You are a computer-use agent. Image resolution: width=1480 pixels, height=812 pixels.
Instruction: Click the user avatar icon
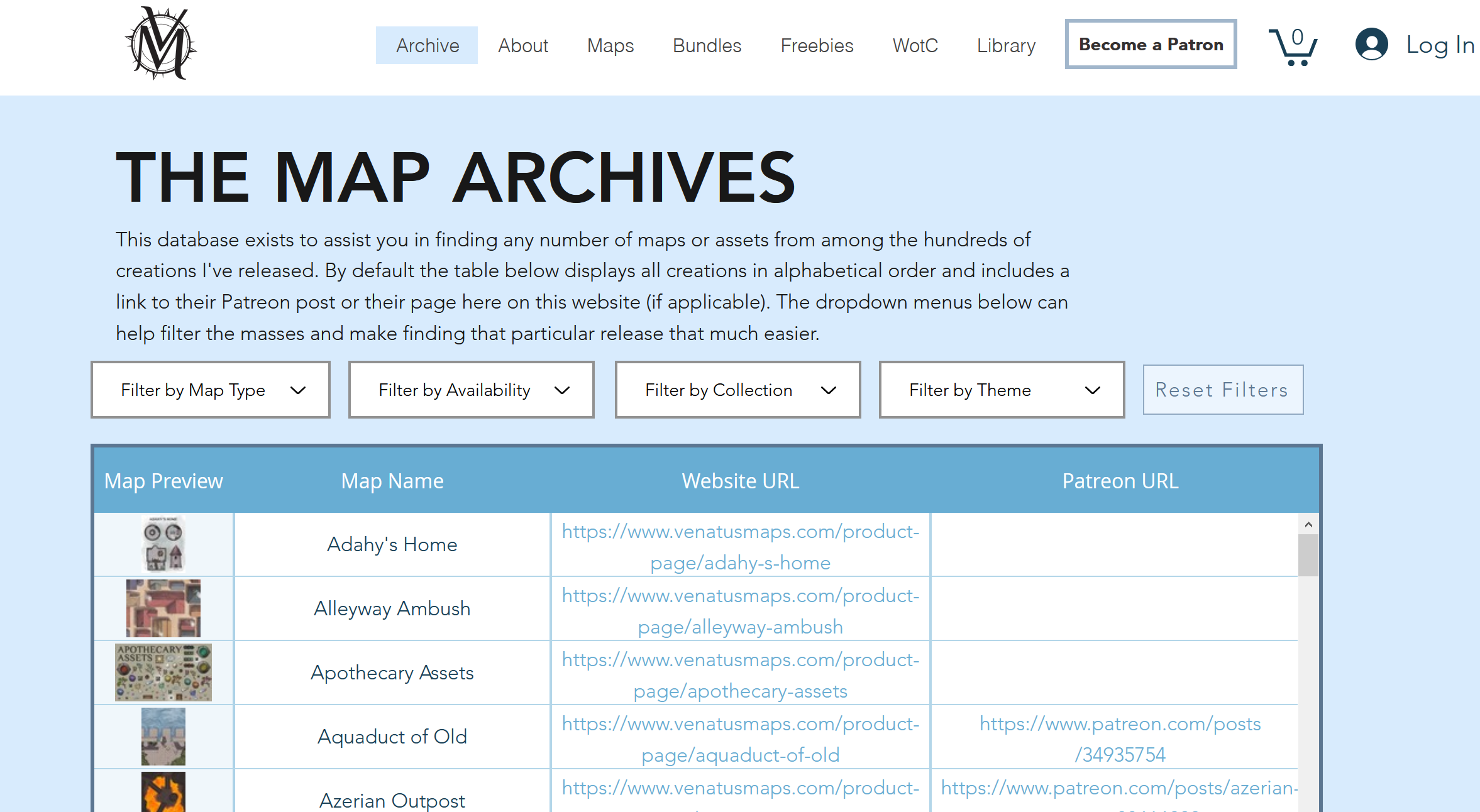(x=1371, y=44)
